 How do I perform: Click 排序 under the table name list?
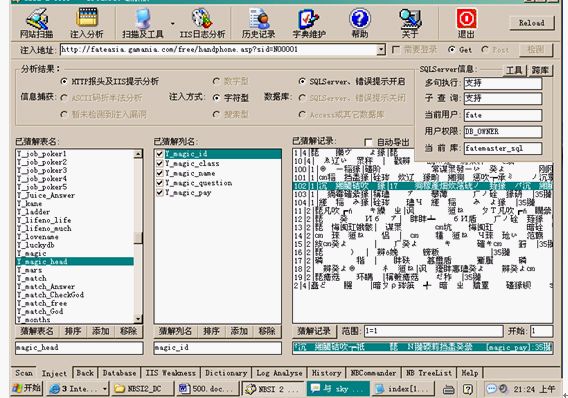(x=73, y=331)
